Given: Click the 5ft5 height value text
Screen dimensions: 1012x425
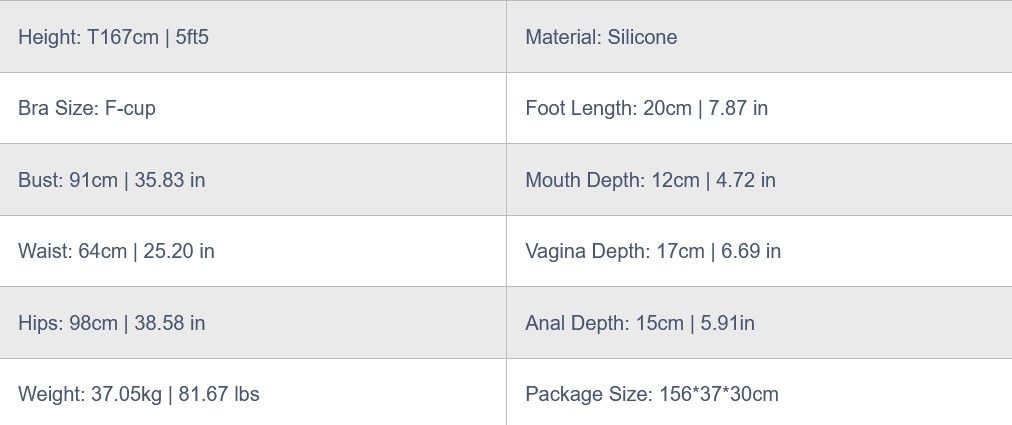Looking at the screenshot, I should point(192,37).
